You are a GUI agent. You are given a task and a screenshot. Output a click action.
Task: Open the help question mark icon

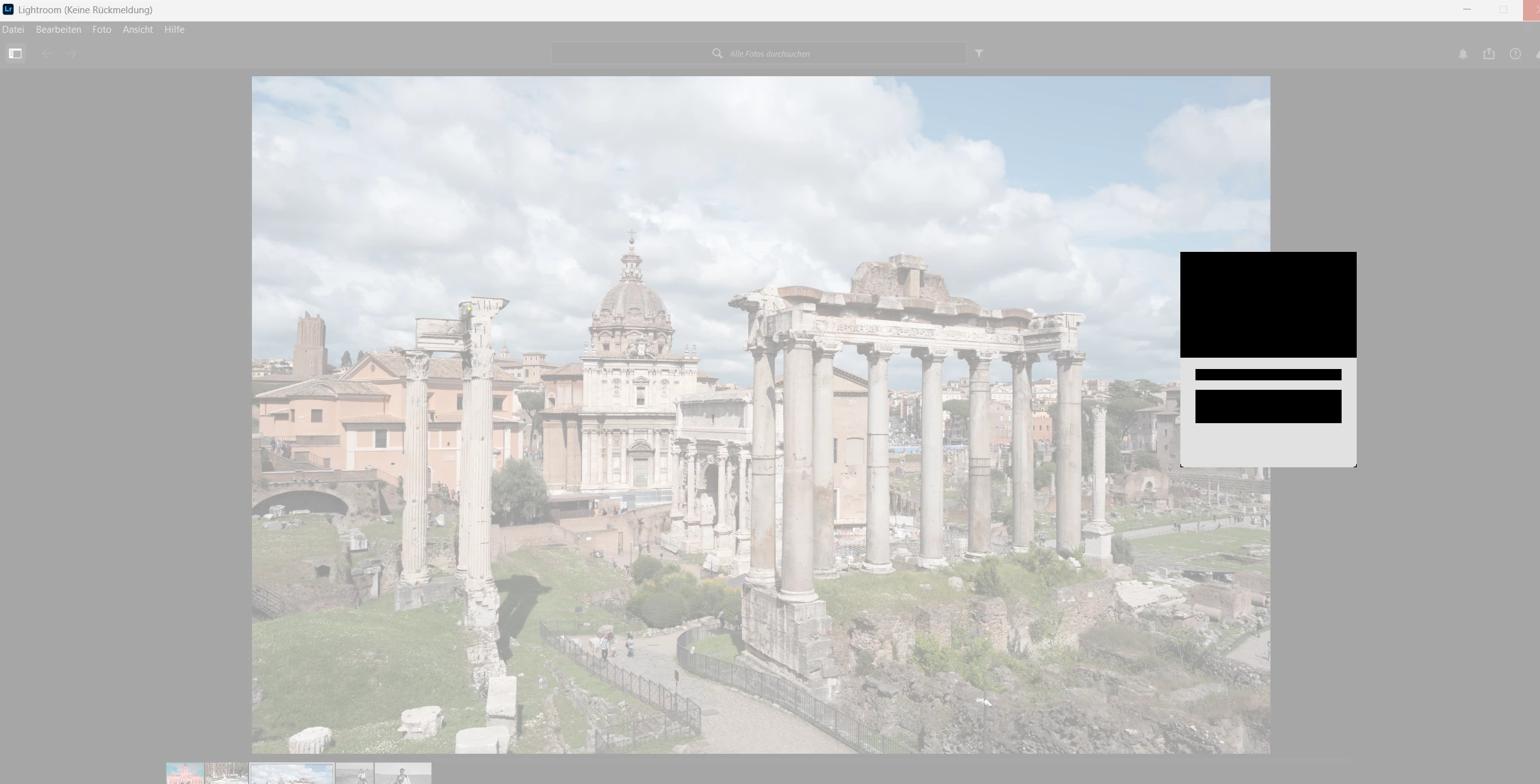pos(1515,54)
